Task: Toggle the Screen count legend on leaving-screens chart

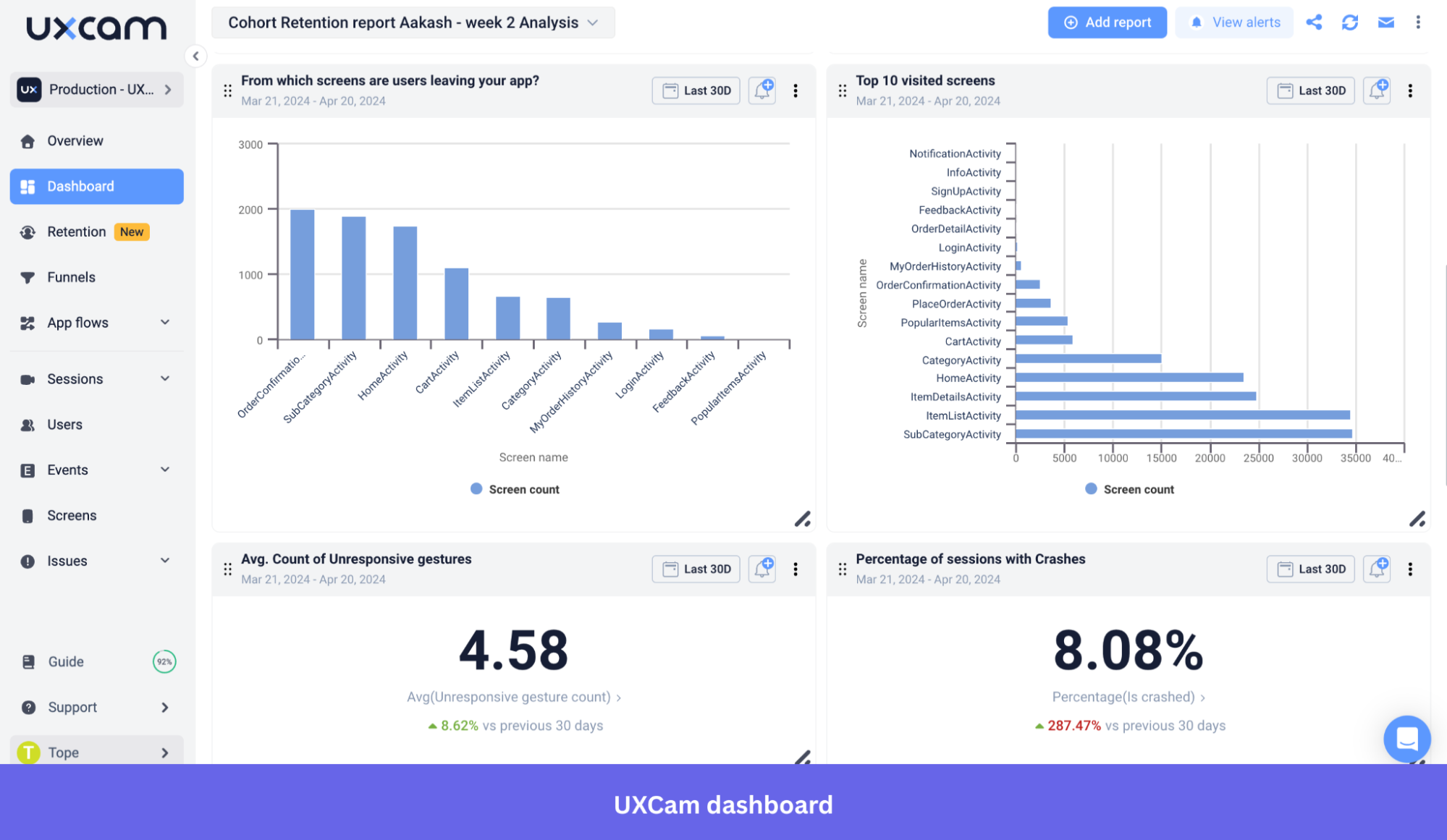Action: click(x=515, y=488)
